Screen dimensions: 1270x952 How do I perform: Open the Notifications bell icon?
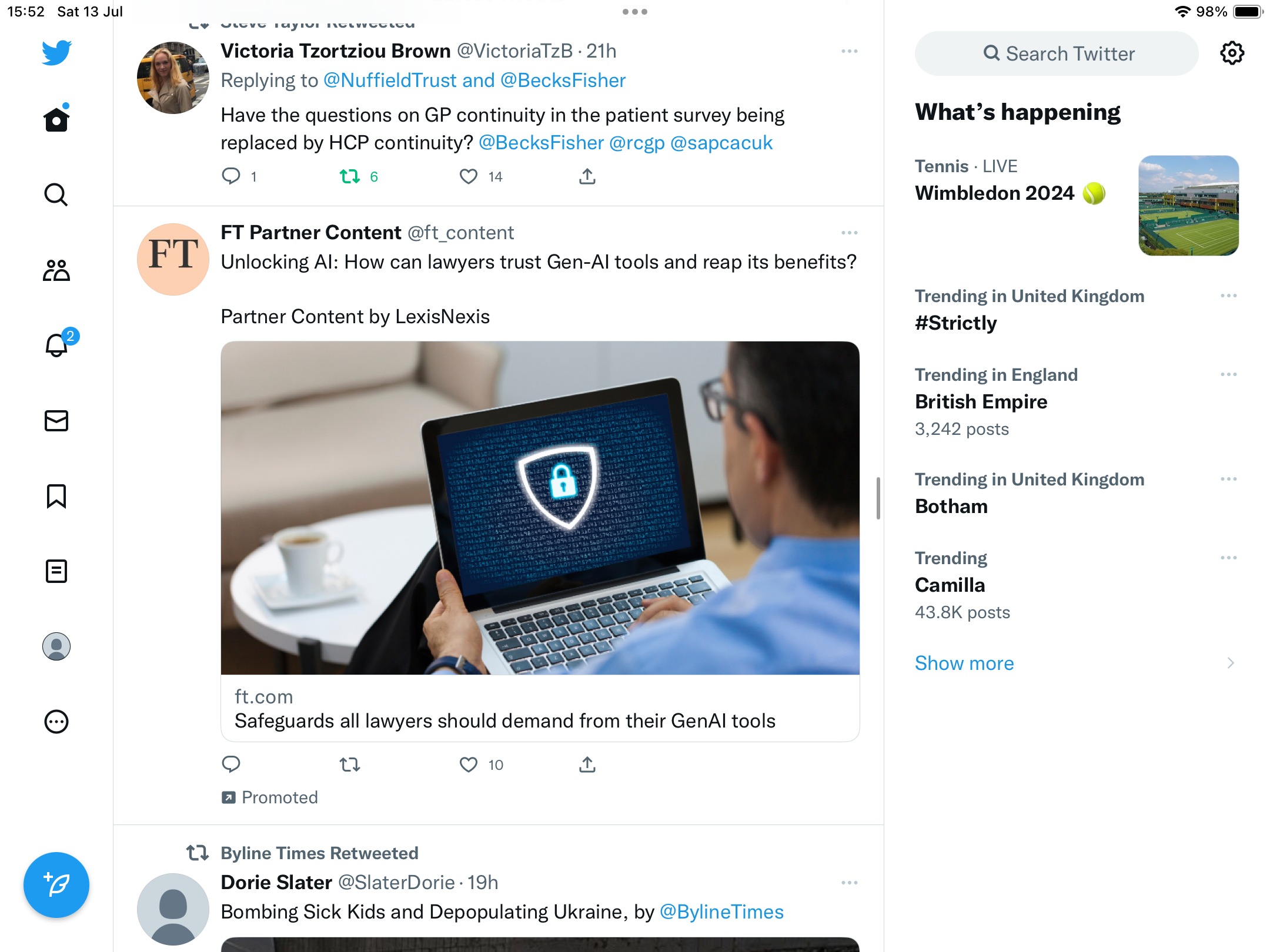coord(56,345)
